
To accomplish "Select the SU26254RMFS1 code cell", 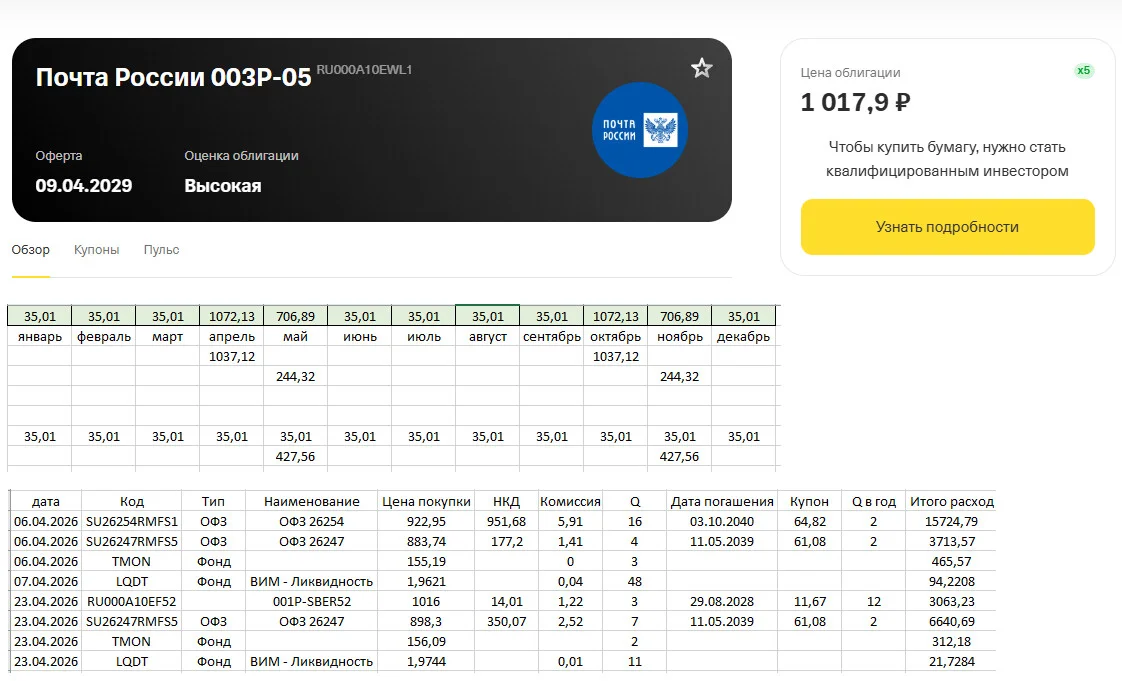I will (x=132, y=521).
